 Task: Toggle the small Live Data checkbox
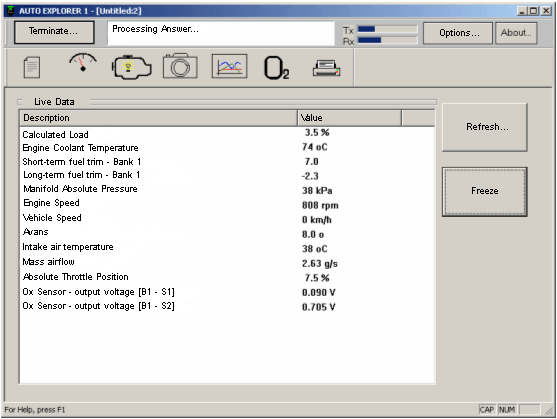[x=20, y=102]
